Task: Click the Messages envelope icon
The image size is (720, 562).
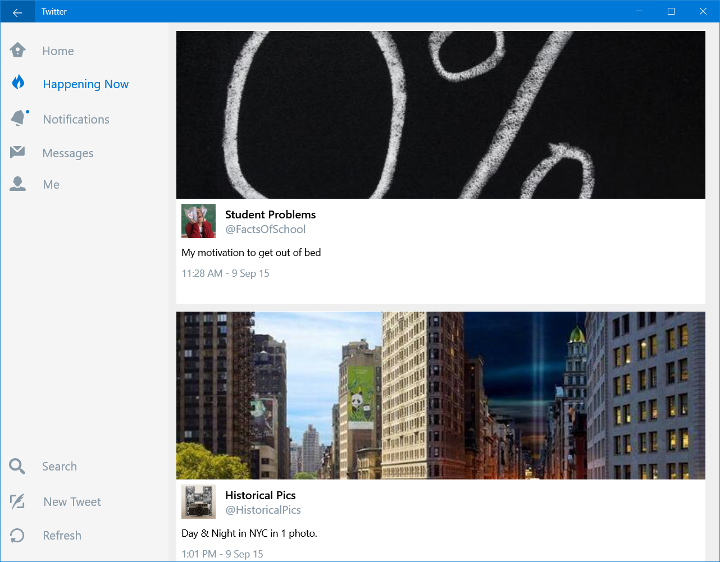Action: tap(17, 152)
